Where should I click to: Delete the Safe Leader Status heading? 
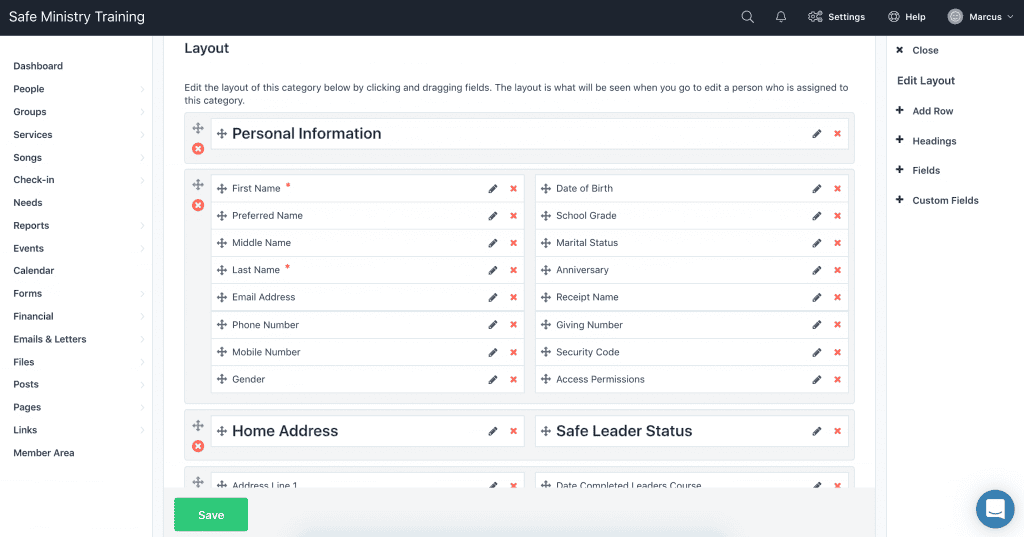(837, 431)
